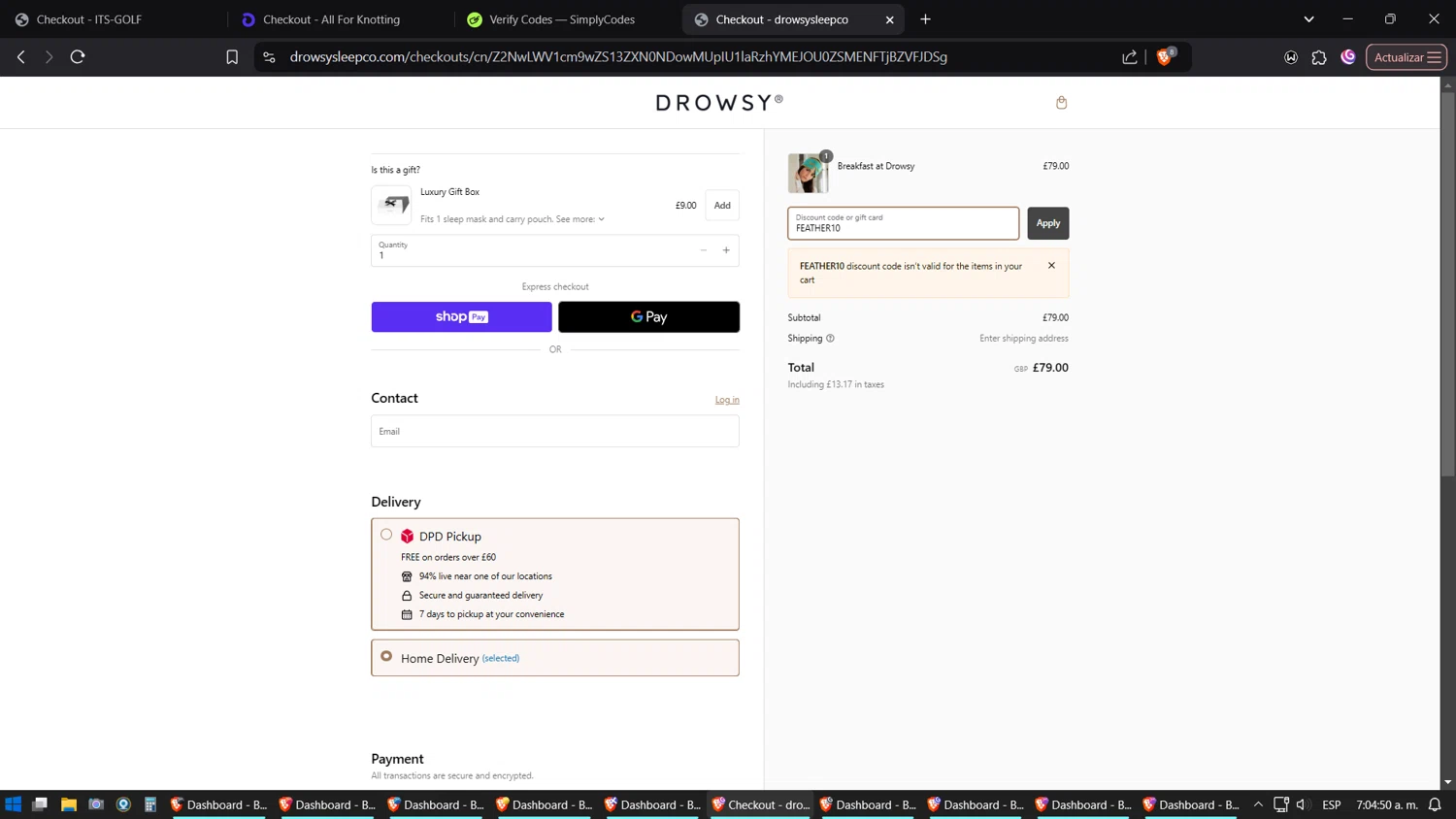Click the browser address bar URL
1456x819 pixels.
[618, 57]
